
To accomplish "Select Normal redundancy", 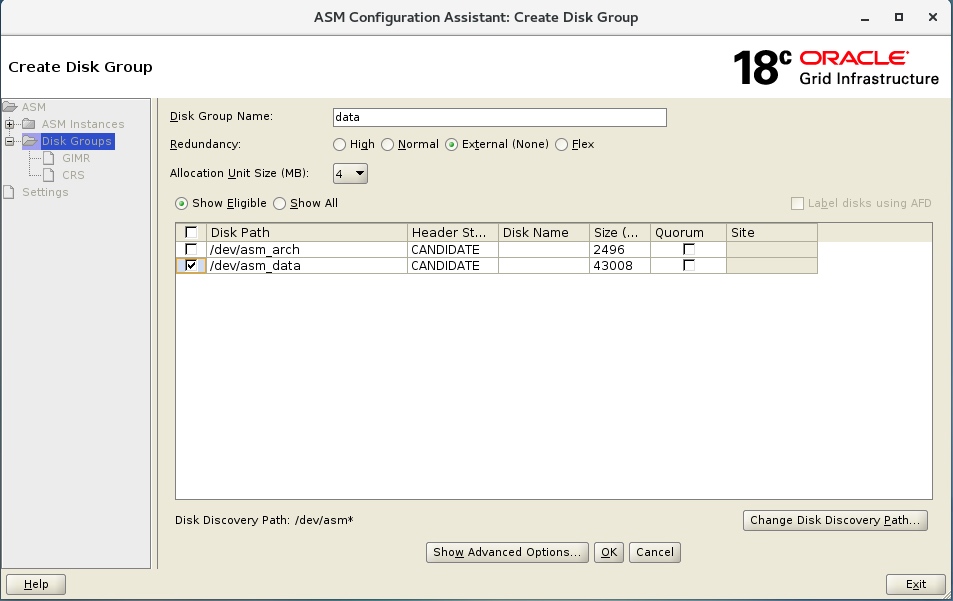I will pyautogui.click(x=389, y=144).
